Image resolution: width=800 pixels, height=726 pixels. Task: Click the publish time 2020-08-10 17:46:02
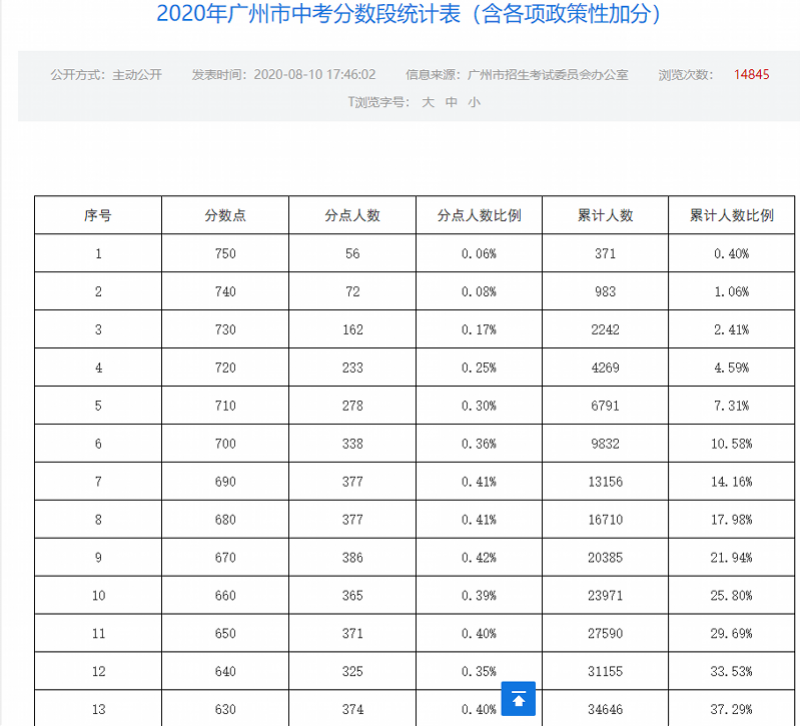point(314,75)
